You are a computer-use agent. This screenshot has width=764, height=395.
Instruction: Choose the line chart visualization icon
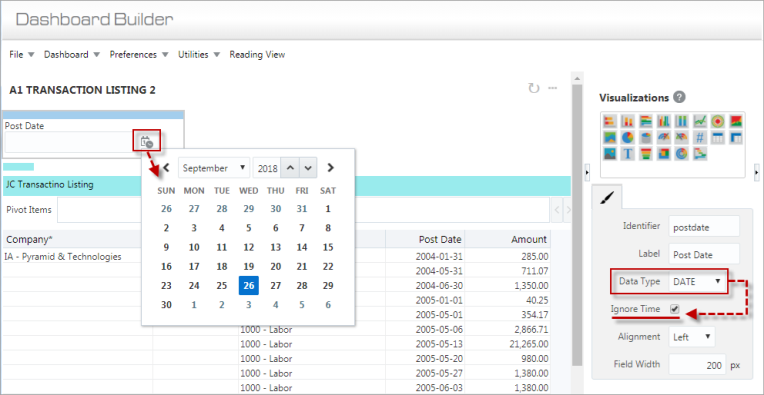tap(700, 121)
